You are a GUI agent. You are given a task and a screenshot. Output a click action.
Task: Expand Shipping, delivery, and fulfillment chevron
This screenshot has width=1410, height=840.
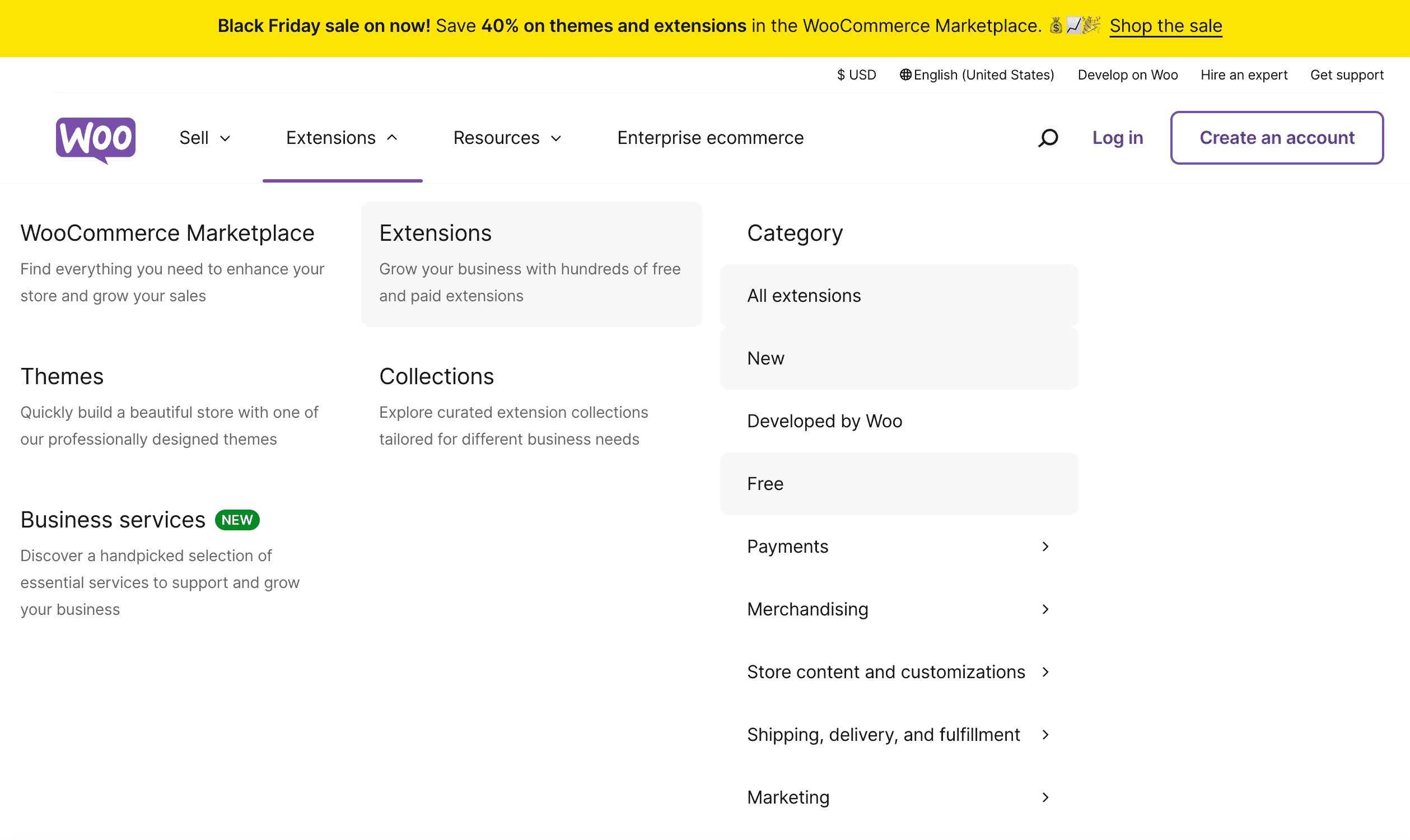1045,735
